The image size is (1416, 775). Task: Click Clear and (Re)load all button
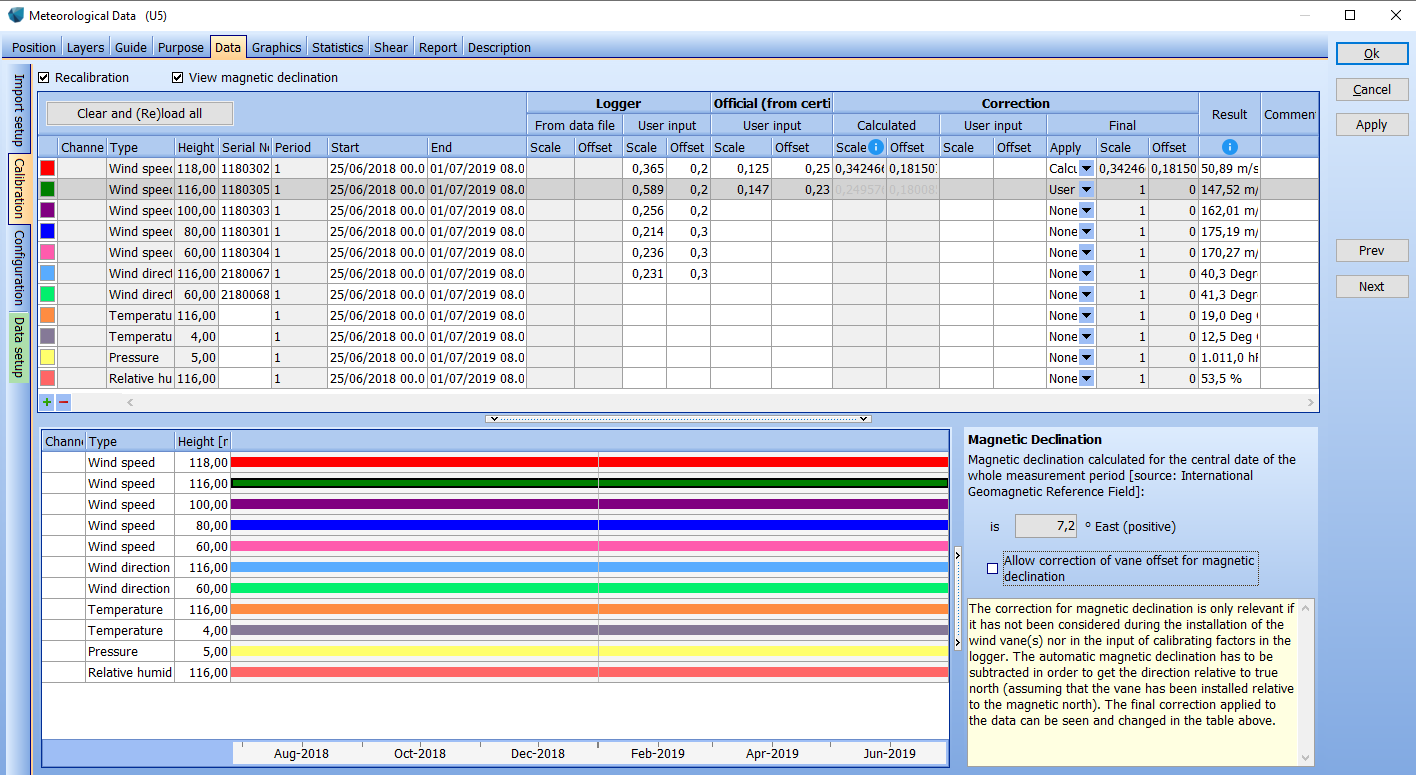pyautogui.click(x=140, y=114)
